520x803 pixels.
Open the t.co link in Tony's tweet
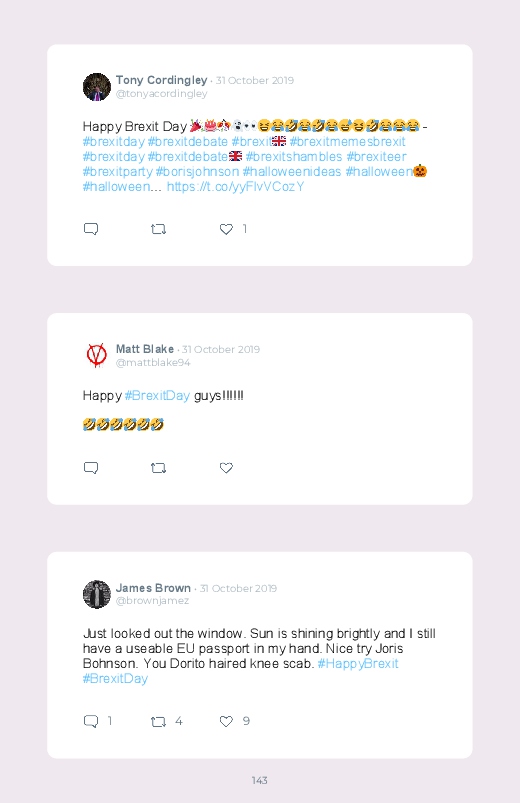(236, 186)
